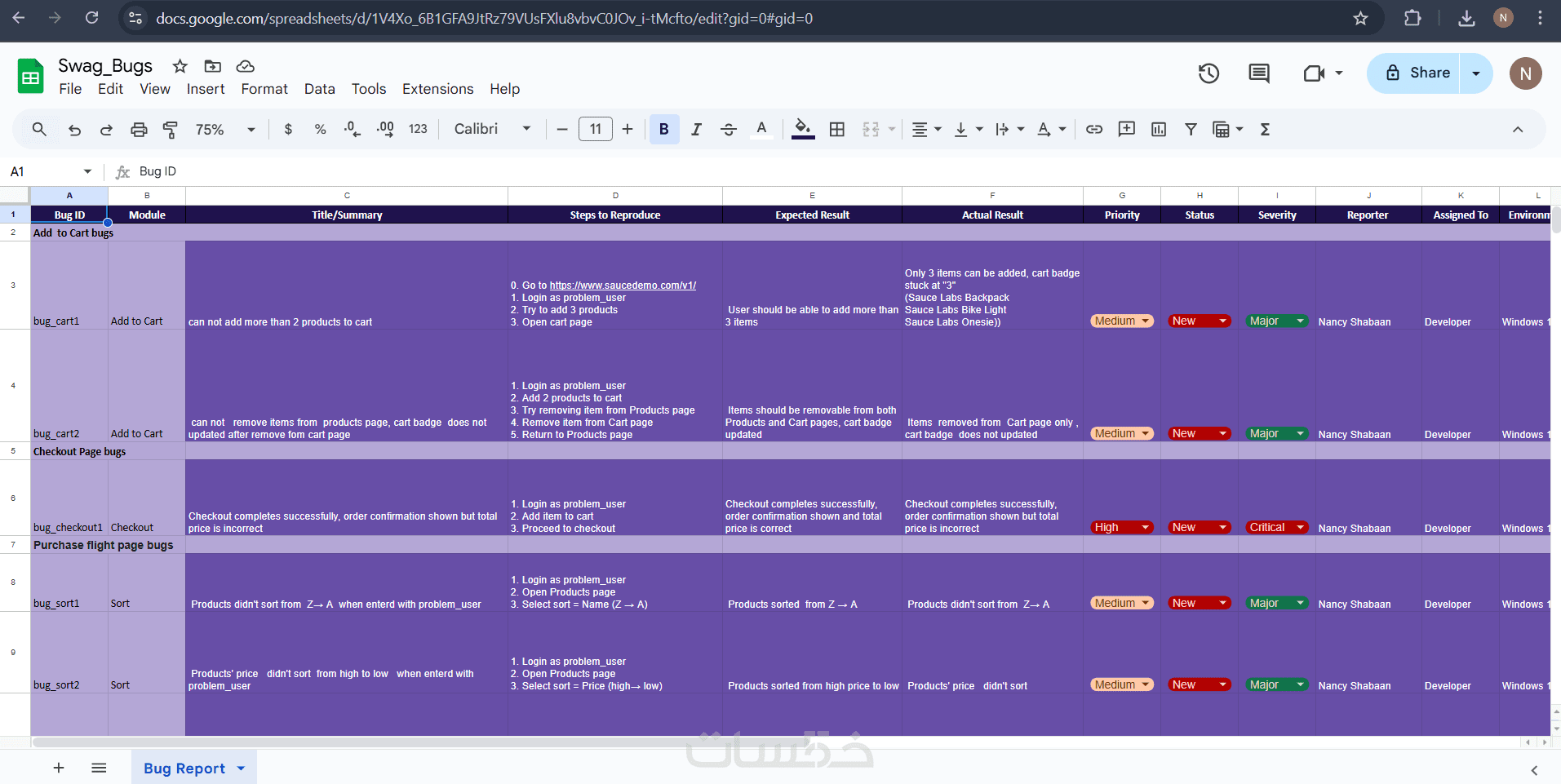Image resolution: width=1561 pixels, height=784 pixels.
Task: Insert a comment from the toolbar
Action: (1127, 129)
